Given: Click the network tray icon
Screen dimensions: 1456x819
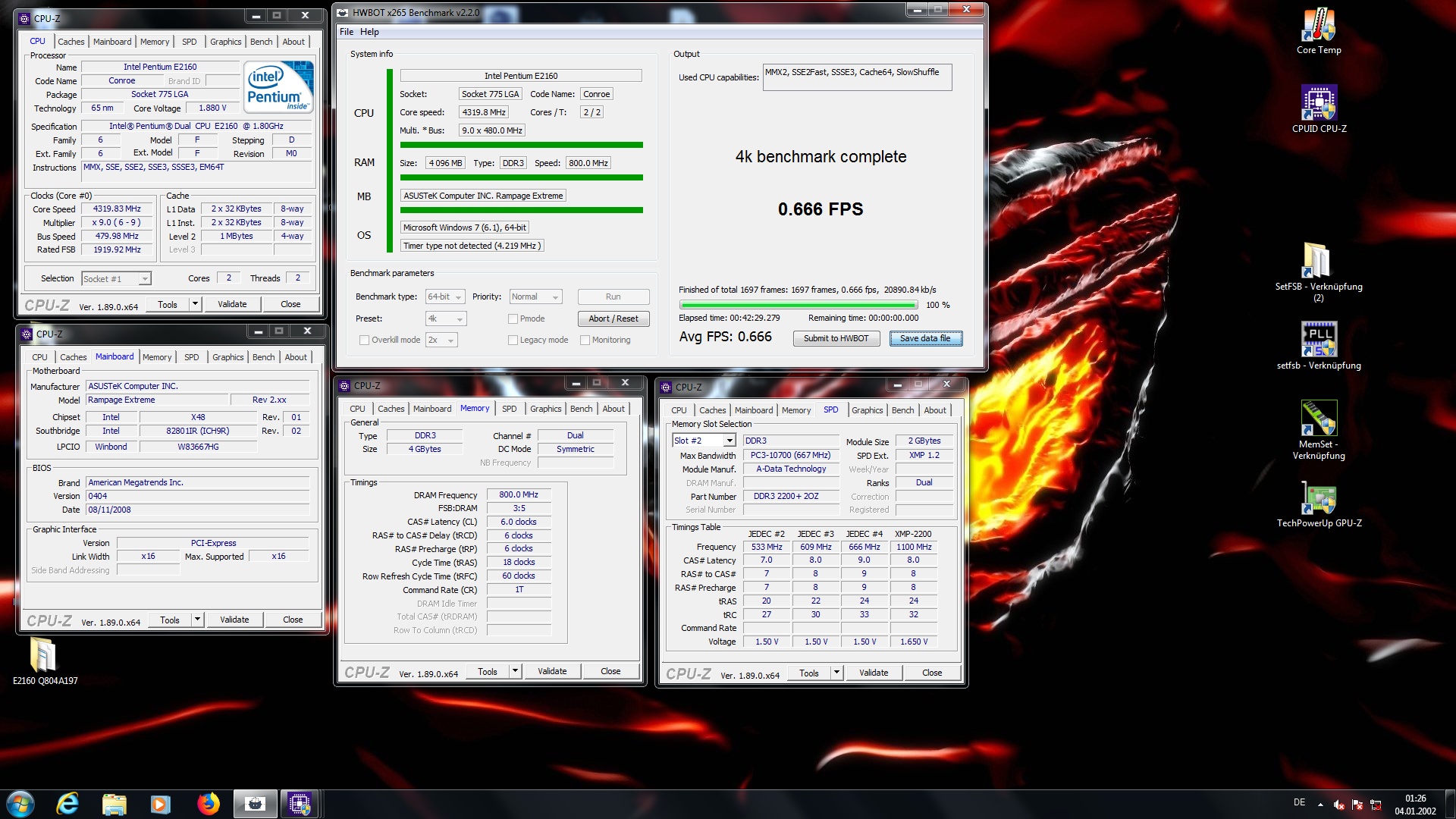Looking at the screenshot, I should 1376,805.
